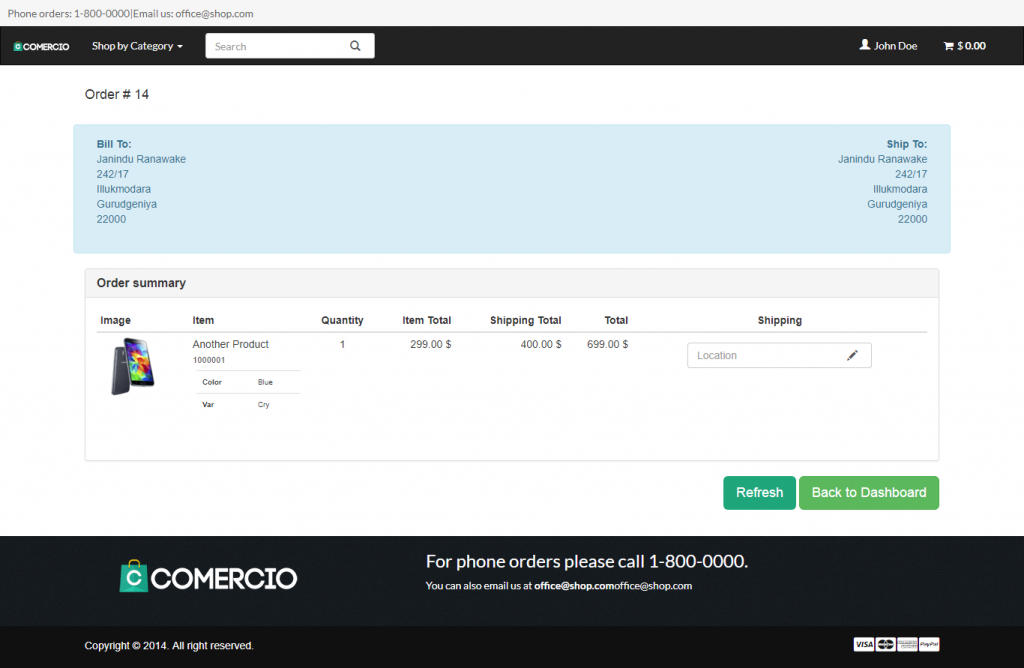Click the Visa payment icon in footer
This screenshot has width=1024, height=668.
[863, 645]
